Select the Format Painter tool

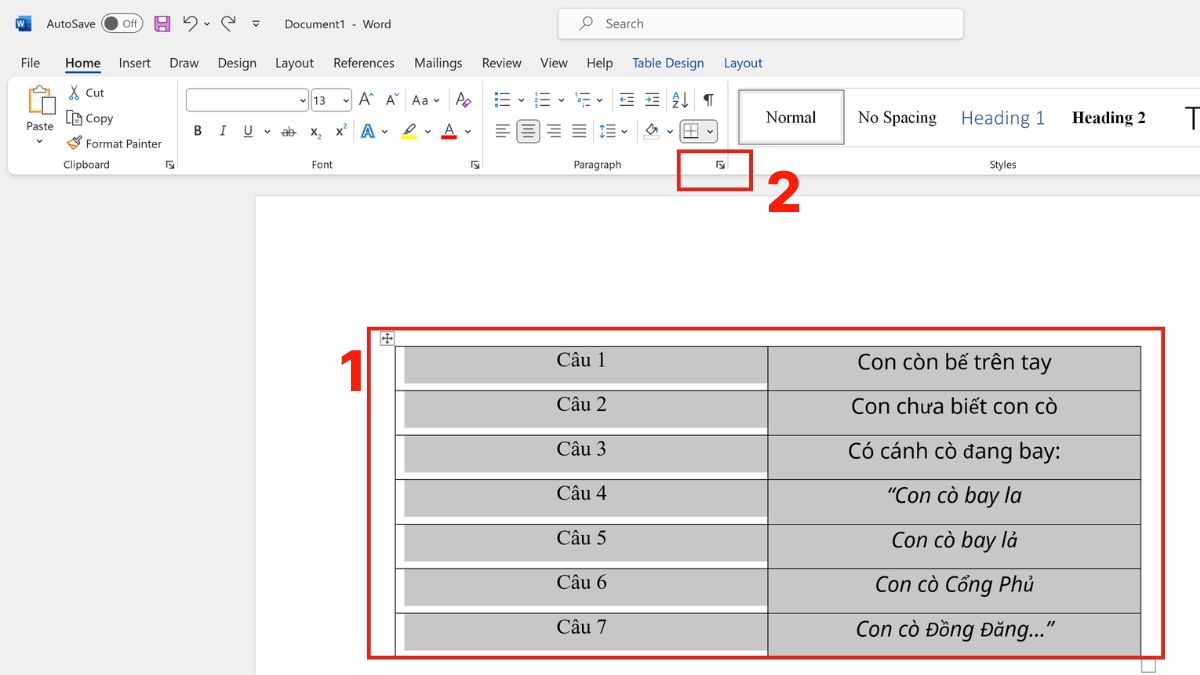coord(114,144)
